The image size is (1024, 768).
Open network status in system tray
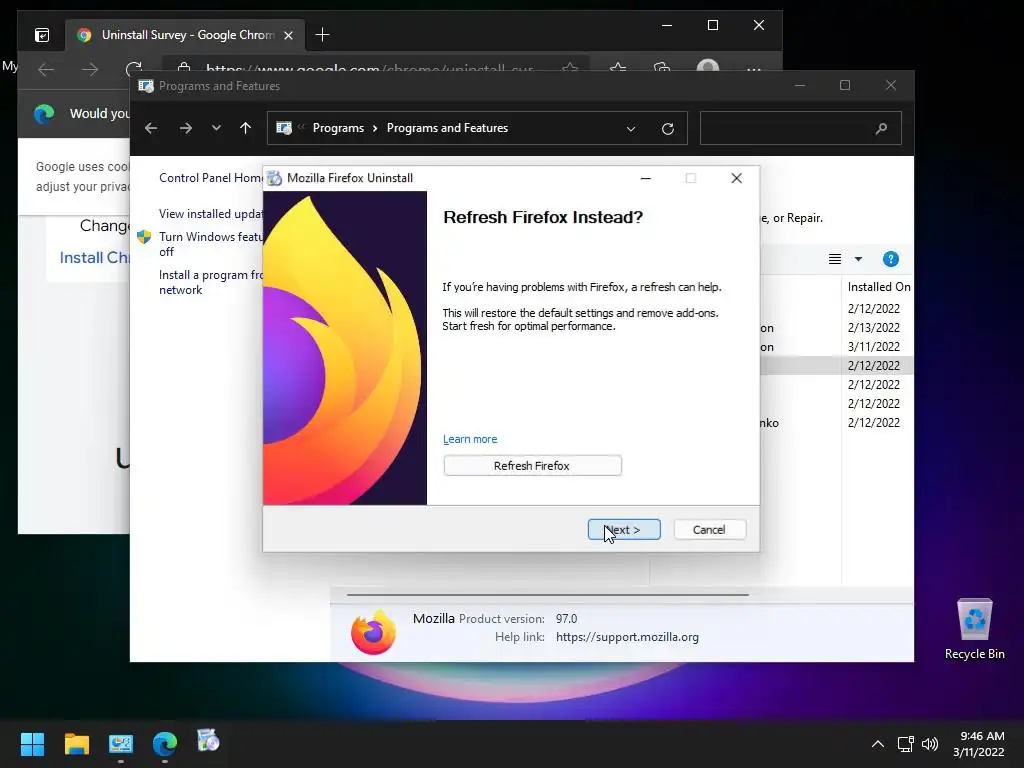(906, 744)
